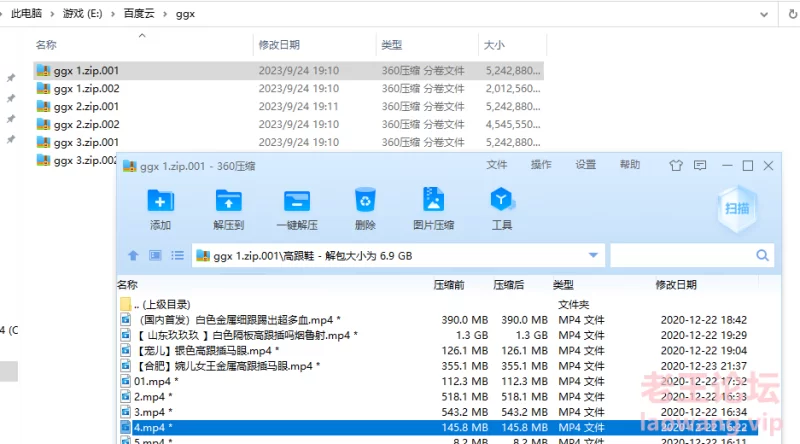Click the skin (shirt) icon in the title bar
Viewport: 800px width, 444px height.
[x=676, y=165]
